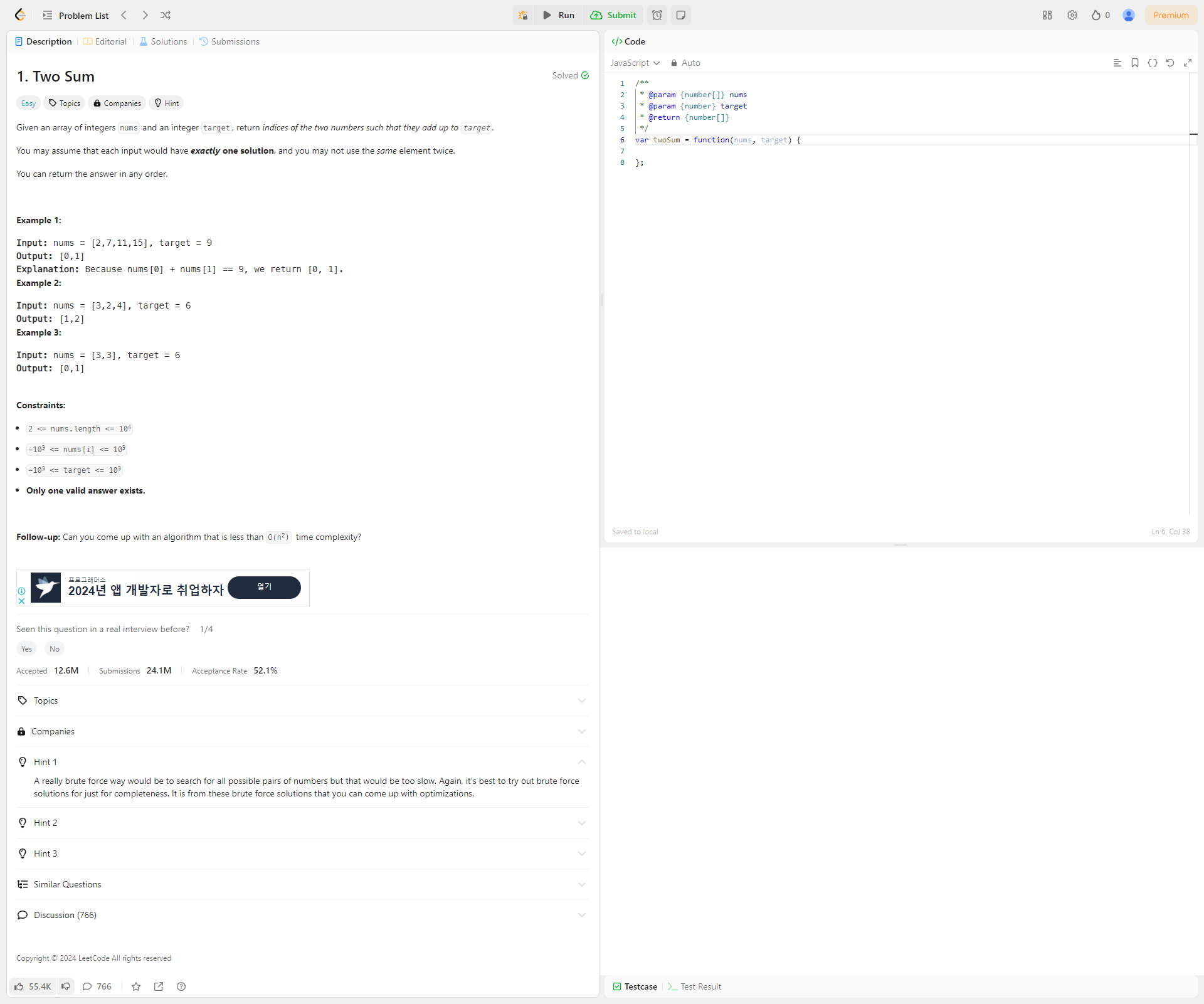
Task: Click the Easy difficulty badge
Action: coord(28,103)
